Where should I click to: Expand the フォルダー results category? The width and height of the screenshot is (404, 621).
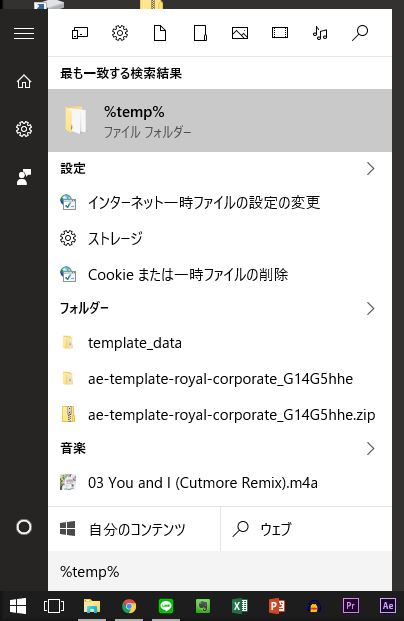370,309
